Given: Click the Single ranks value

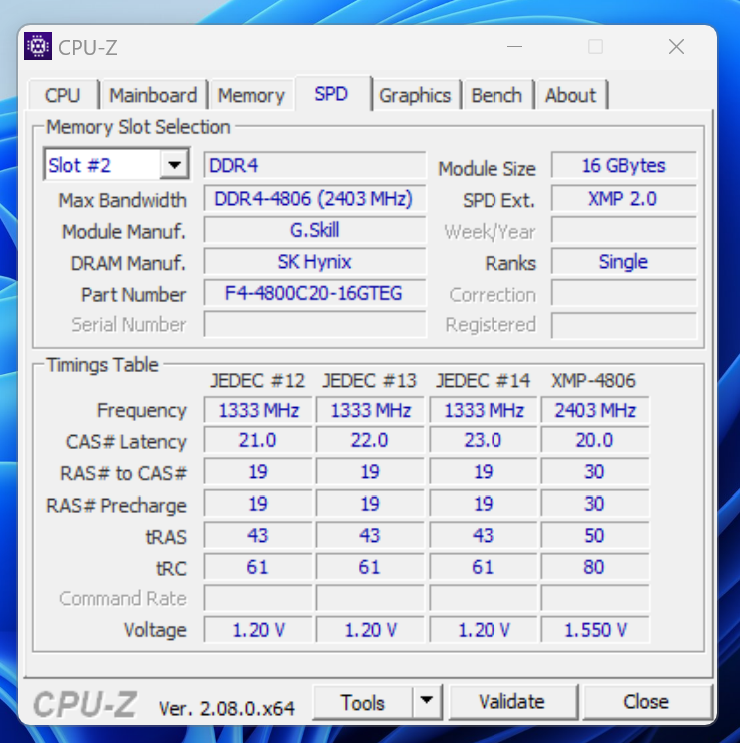Looking at the screenshot, I should pyautogui.click(x=623, y=262).
